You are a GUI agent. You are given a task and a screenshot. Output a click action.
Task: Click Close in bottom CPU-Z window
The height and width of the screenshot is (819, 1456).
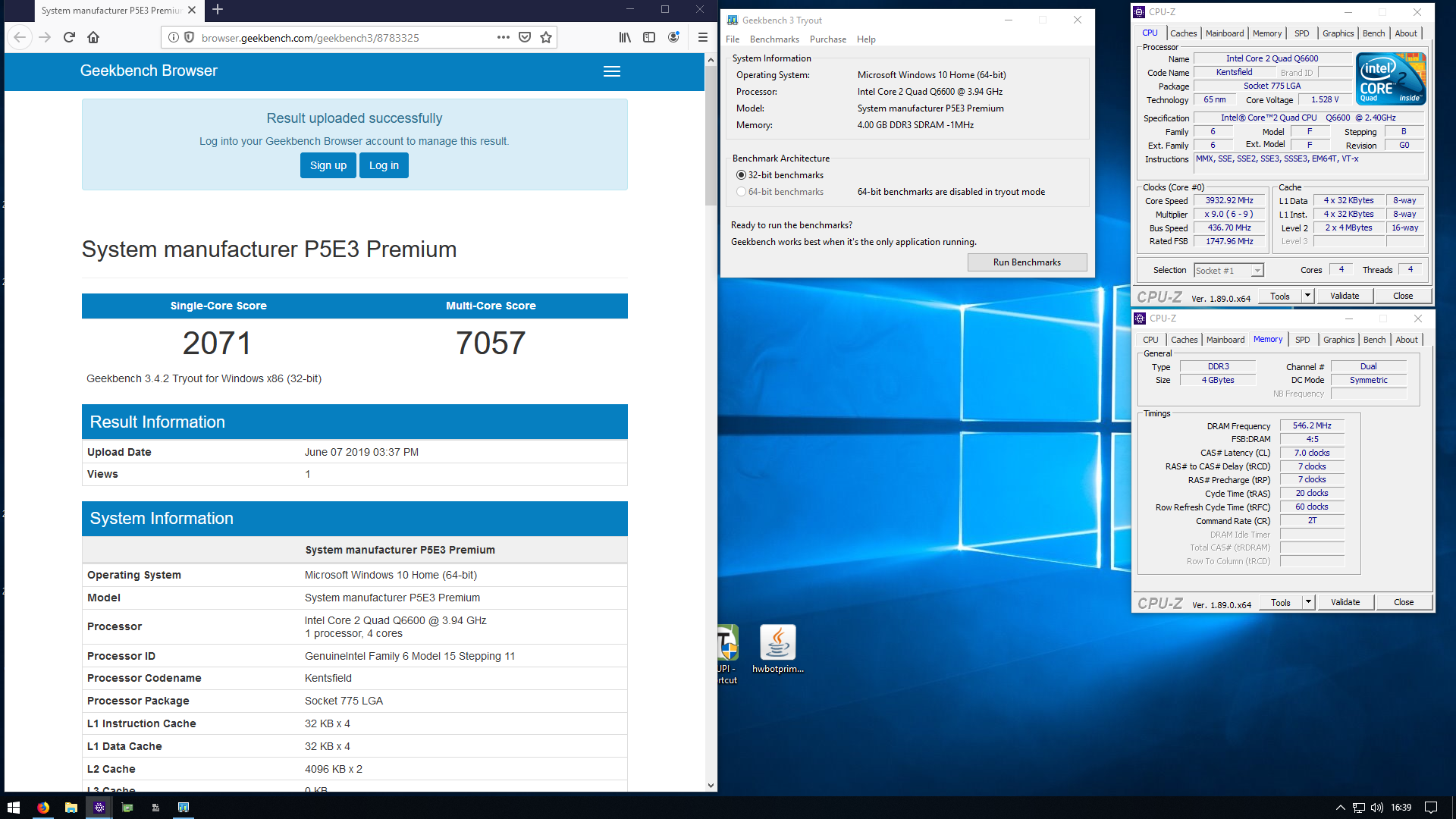[1404, 602]
